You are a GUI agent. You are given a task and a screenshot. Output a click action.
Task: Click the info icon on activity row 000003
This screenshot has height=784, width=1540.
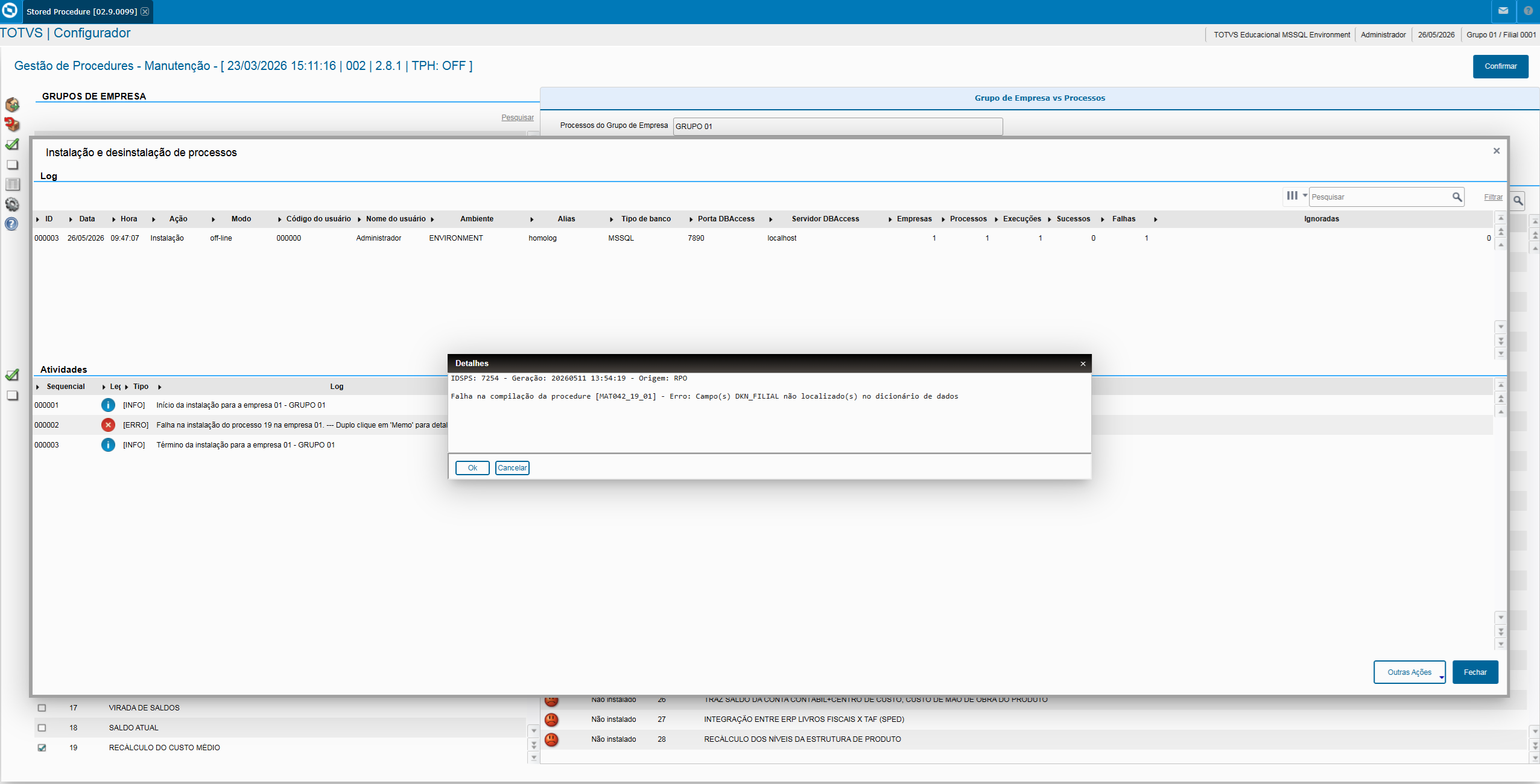pyautogui.click(x=108, y=445)
